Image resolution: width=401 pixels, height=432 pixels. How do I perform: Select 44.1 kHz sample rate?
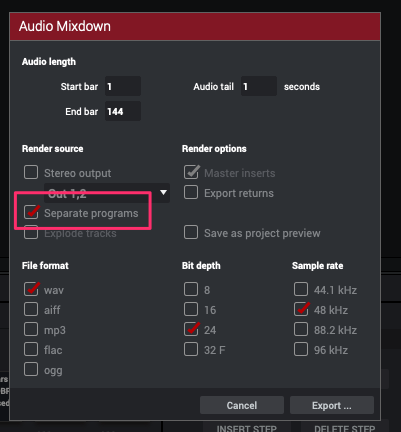coord(301,289)
